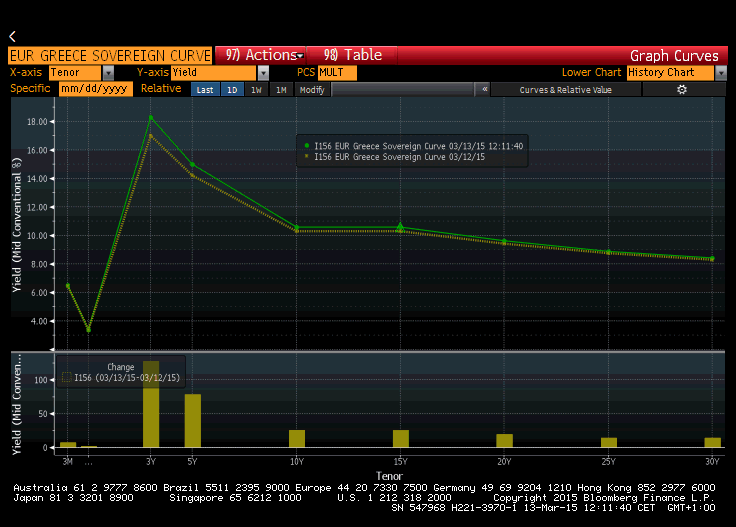736x527 pixels.
Task: Click the 15Y change bar
Action: coord(401,438)
